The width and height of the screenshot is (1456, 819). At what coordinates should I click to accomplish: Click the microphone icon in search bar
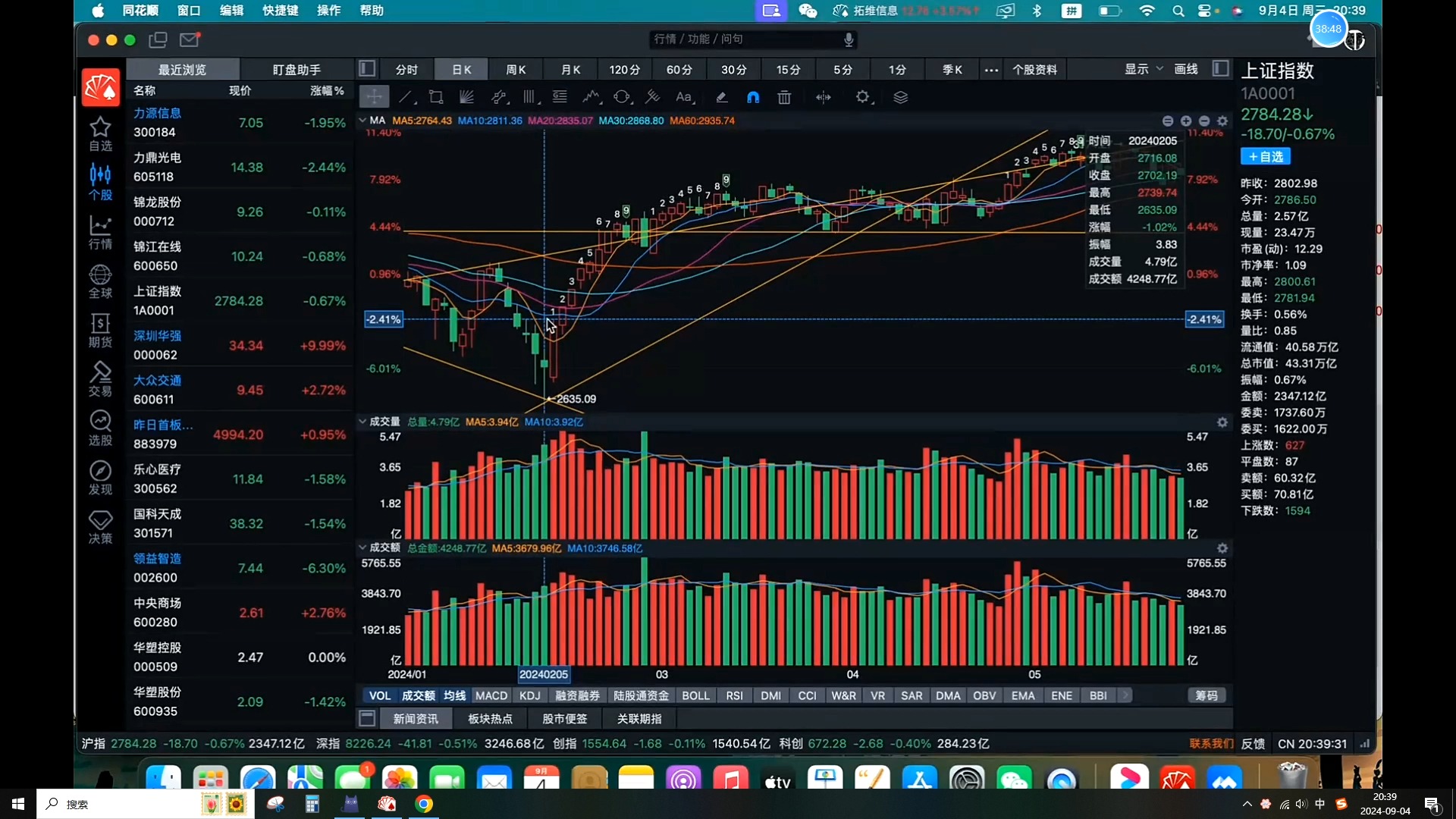[849, 39]
